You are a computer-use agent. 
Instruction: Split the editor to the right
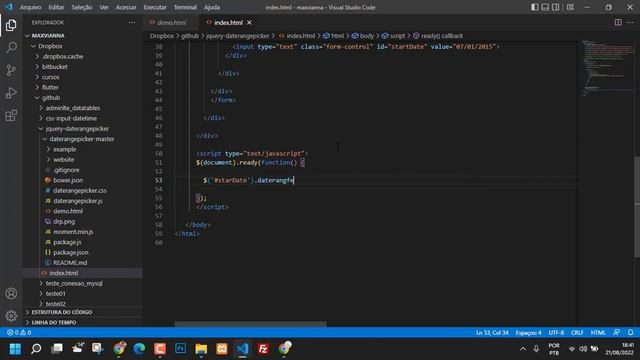click(618, 22)
